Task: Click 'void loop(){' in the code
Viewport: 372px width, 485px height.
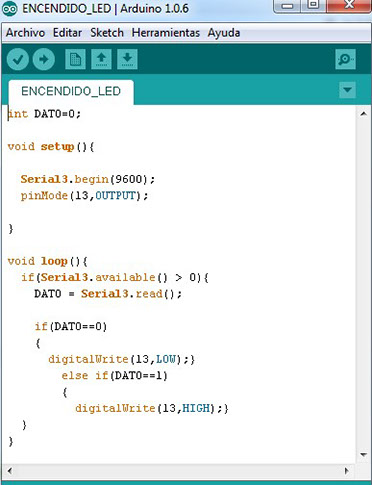Action: 48,261
